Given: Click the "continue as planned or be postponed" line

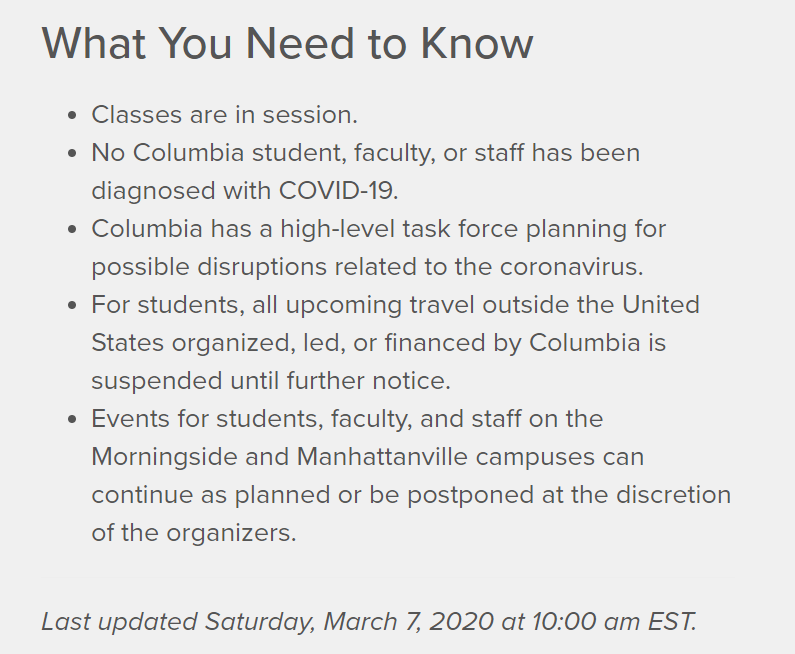Looking at the screenshot, I should [411, 495].
